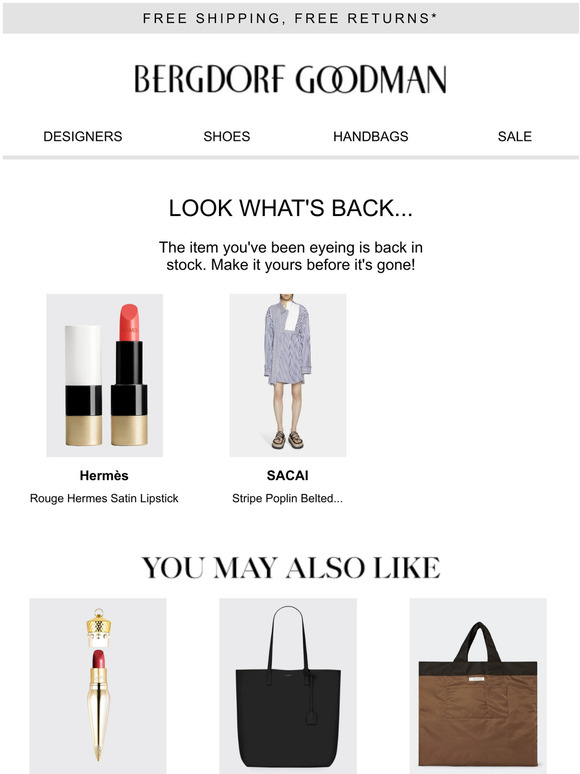
Task: Click the Hermès brand name
Action: click(x=104, y=475)
